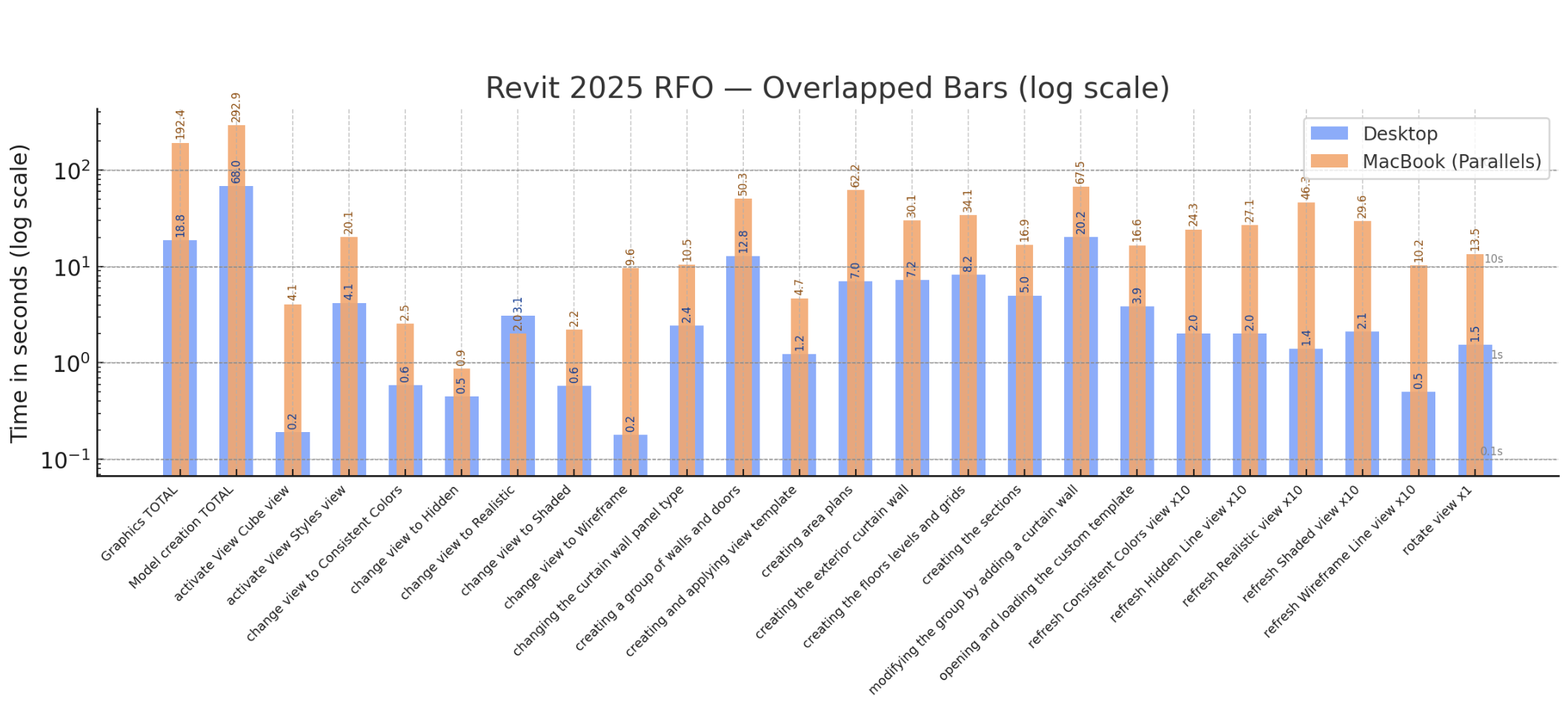The width and height of the screenshot is (1568, 707).
Task: Click the 13.5 value above rotate view x1
Action: (1475, 240)
